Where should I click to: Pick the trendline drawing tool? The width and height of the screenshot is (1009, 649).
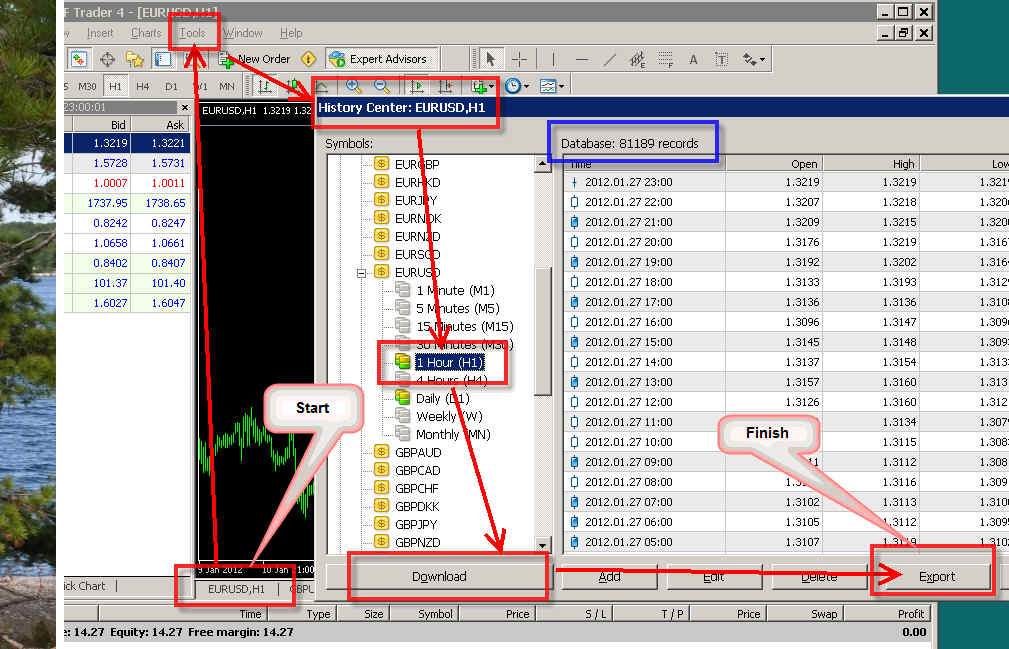(x=610, y=60)
